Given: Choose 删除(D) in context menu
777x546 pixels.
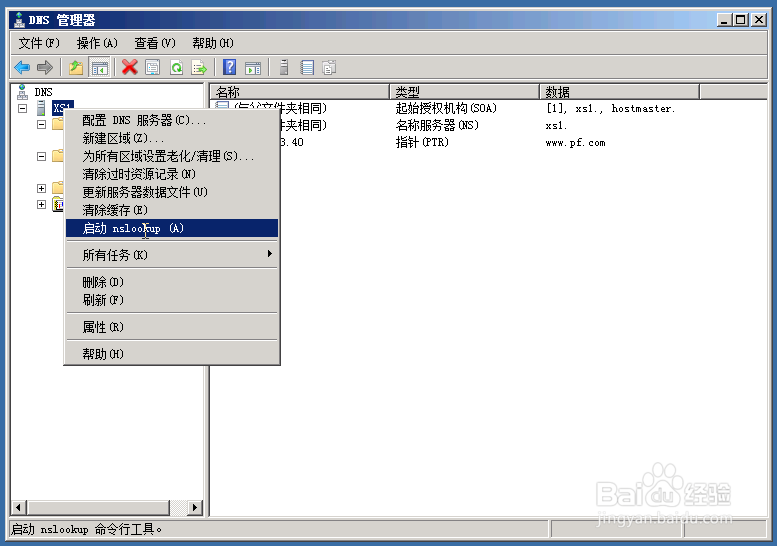Looking at the screenshot, I should point(172,282).
